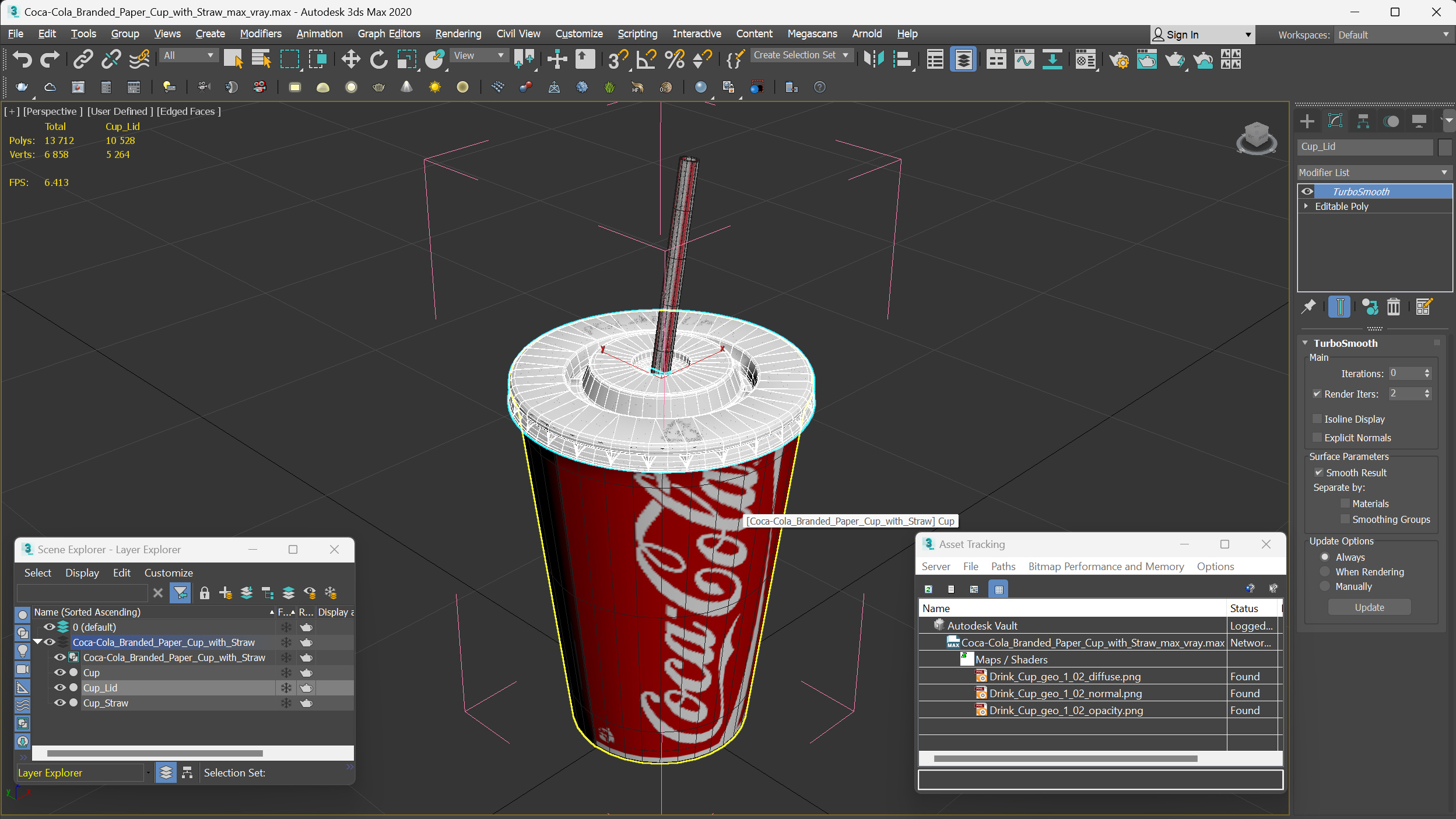Screen dimensions: 1456x819
Task: Click the Cup_Lid object name field
Action: click(1365, 147)
